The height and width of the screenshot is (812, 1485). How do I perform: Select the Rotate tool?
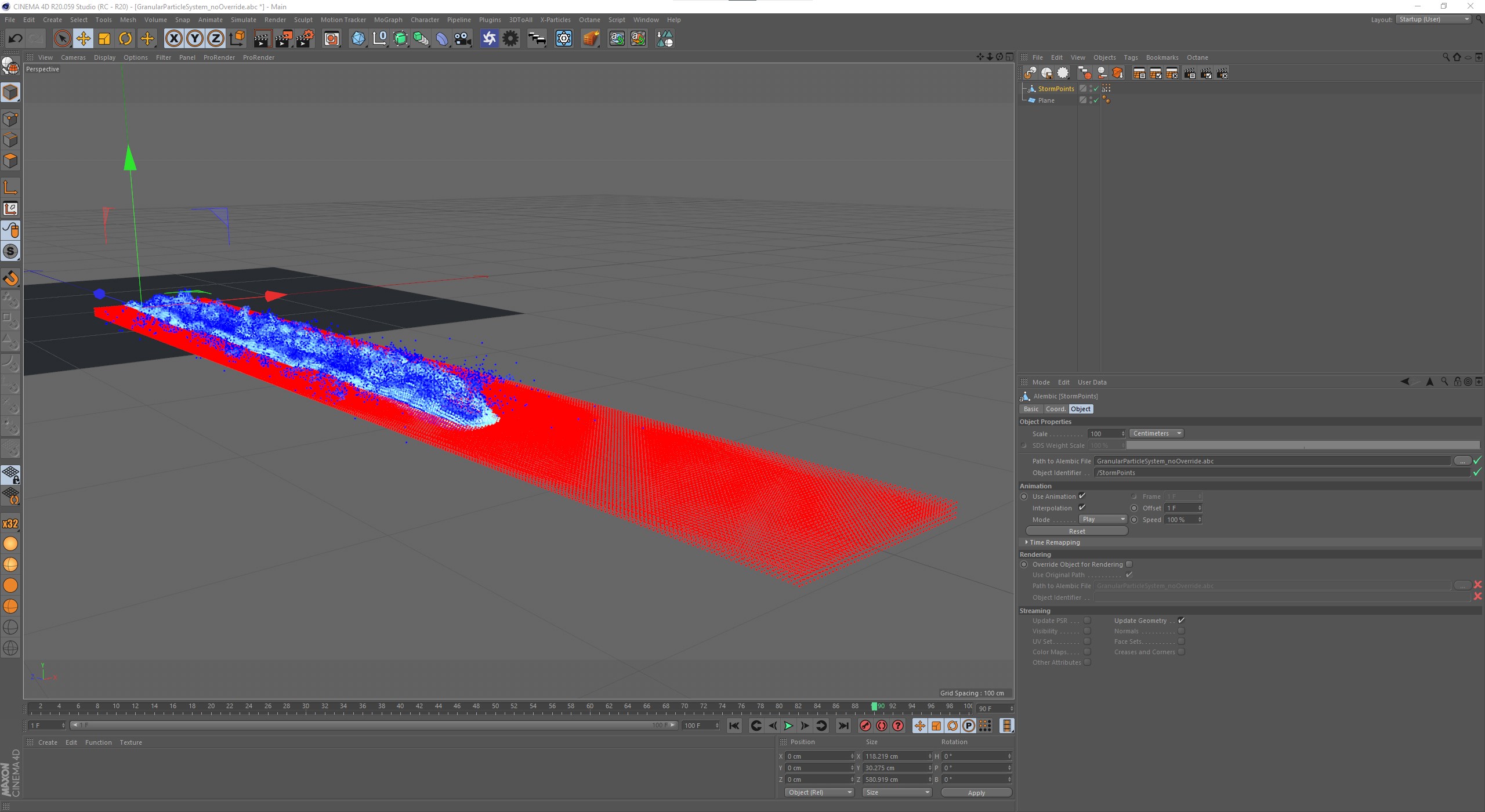pos(125,39)
